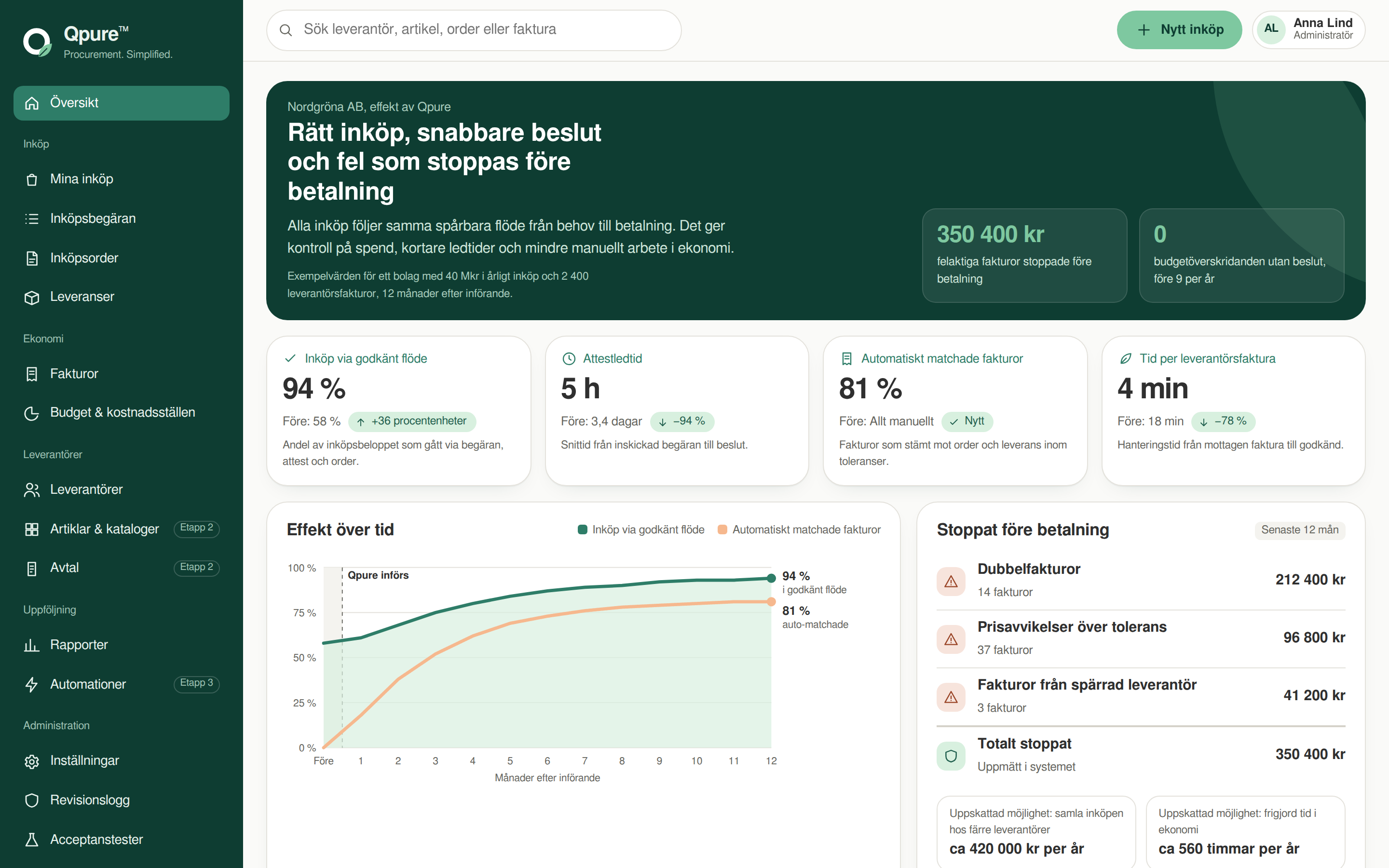This screenshot has height=868, width=1389.
Task: Click the receipt icon beside Fakturor
Action: (x=32, y=374)
